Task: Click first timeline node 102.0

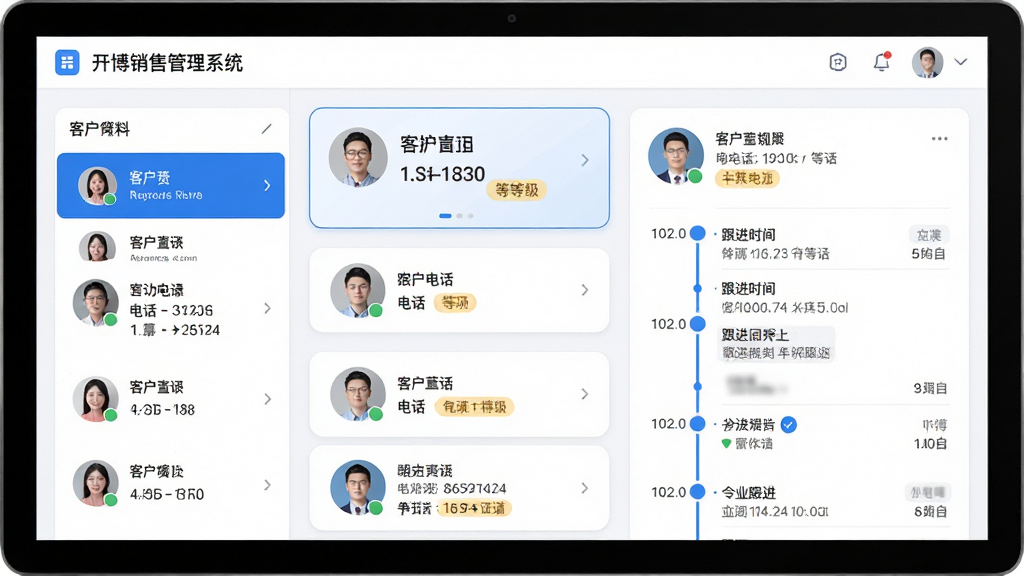Action: pyautogui.click(x=697, y=233)
